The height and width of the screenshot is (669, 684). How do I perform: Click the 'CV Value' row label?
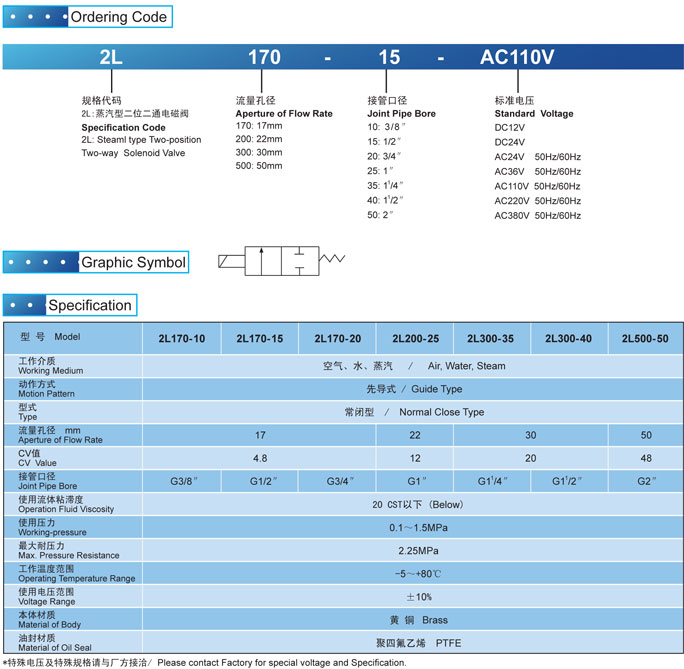pyautogui.click(x=37, y=463)
